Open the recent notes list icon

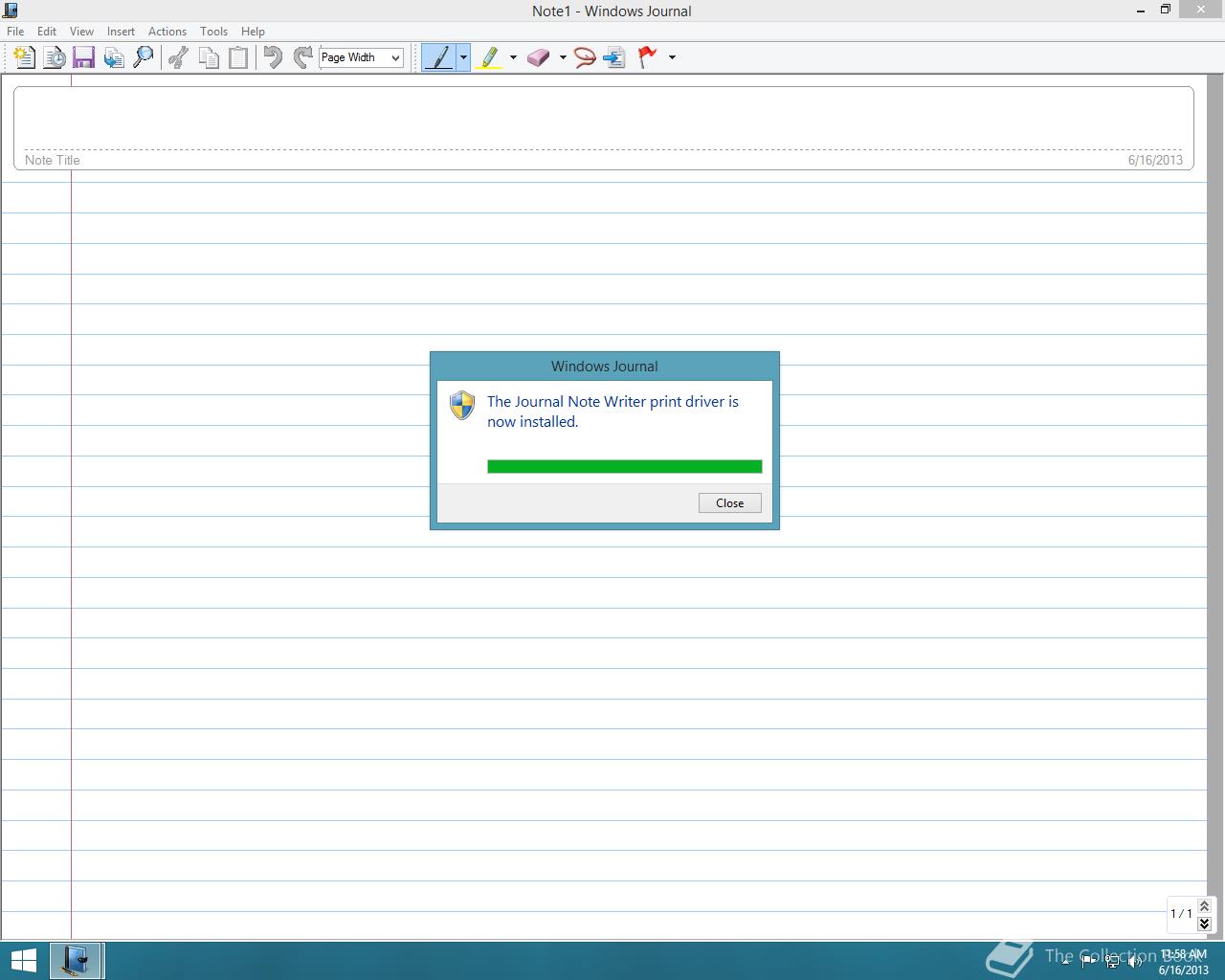(55, 57)
